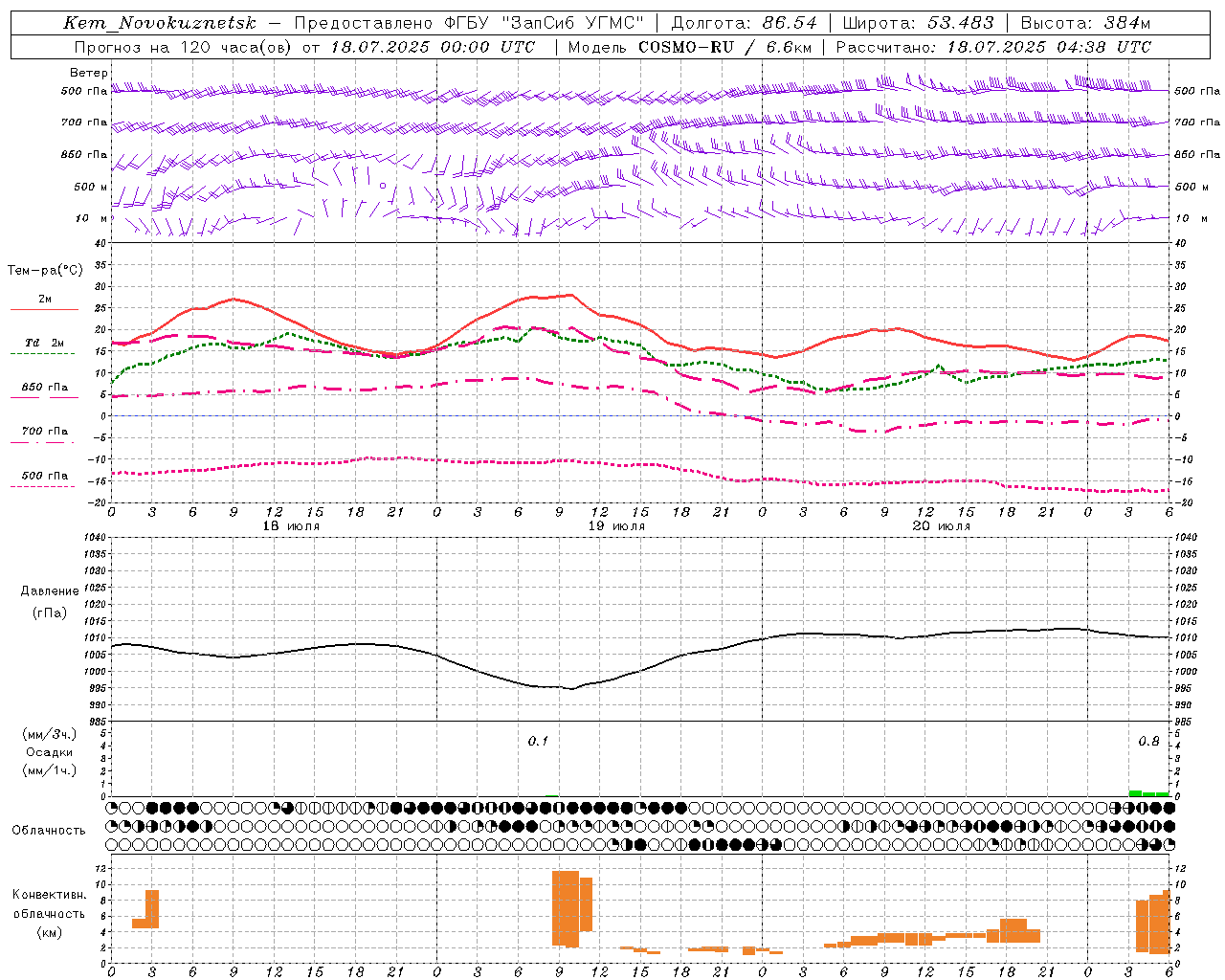
Task: Click the Модель COSMO-RU / 6.6км label
Action: (690, 47)
